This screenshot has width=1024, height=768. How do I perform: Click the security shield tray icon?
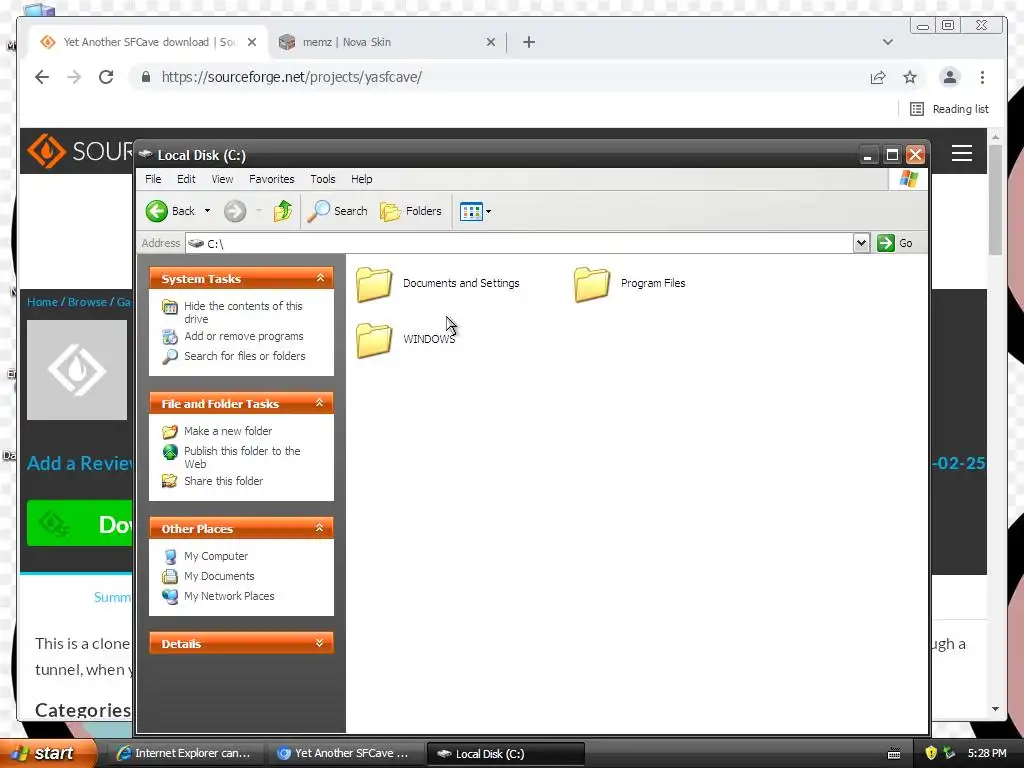pyautogui.click(x=931, y=753)
